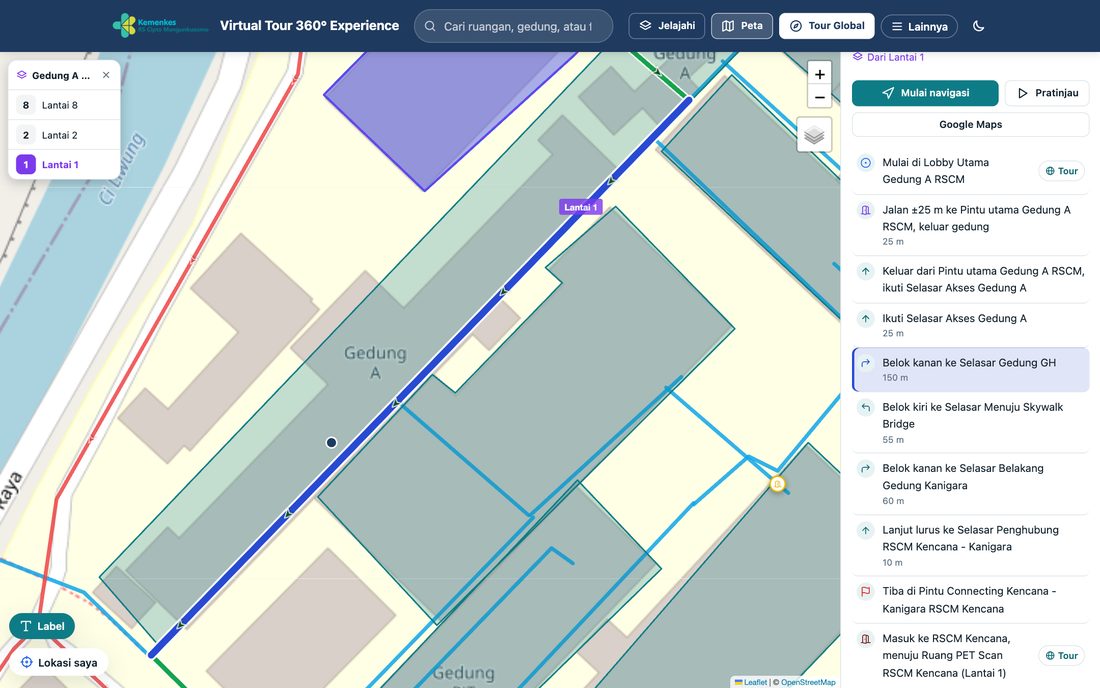Image resolution: width=1100 pixels, height=688 pixels.
Task: Select step Mulai di Lobby Utama
Action: [x=971, y=171]
